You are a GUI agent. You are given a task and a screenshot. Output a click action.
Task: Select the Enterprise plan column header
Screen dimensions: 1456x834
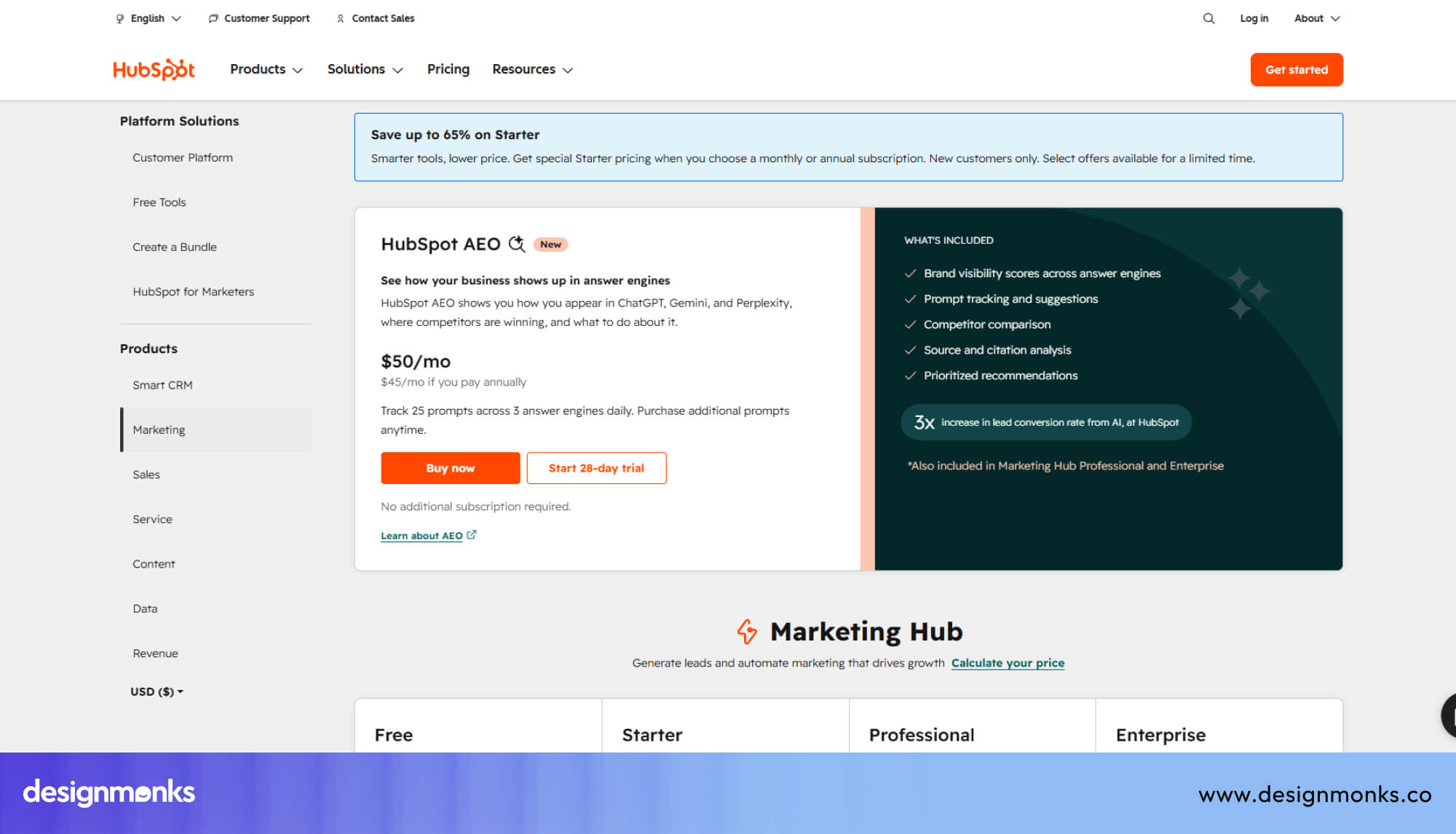(1160, 735)
